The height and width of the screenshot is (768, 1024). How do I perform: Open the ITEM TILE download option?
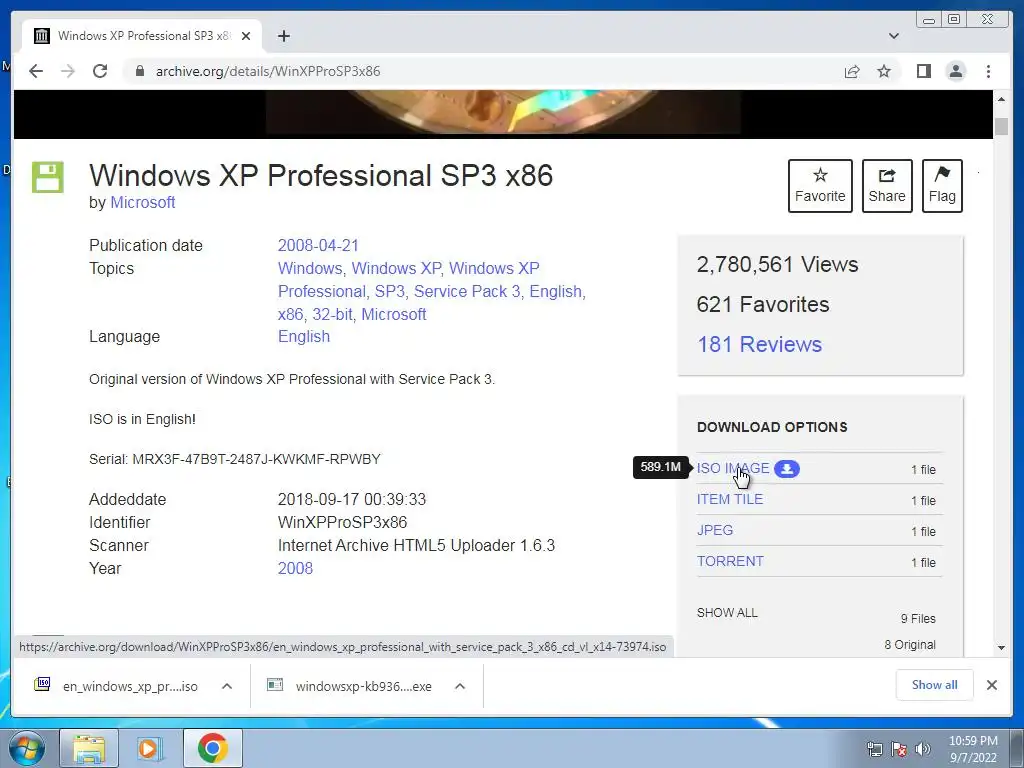point(729,499)
